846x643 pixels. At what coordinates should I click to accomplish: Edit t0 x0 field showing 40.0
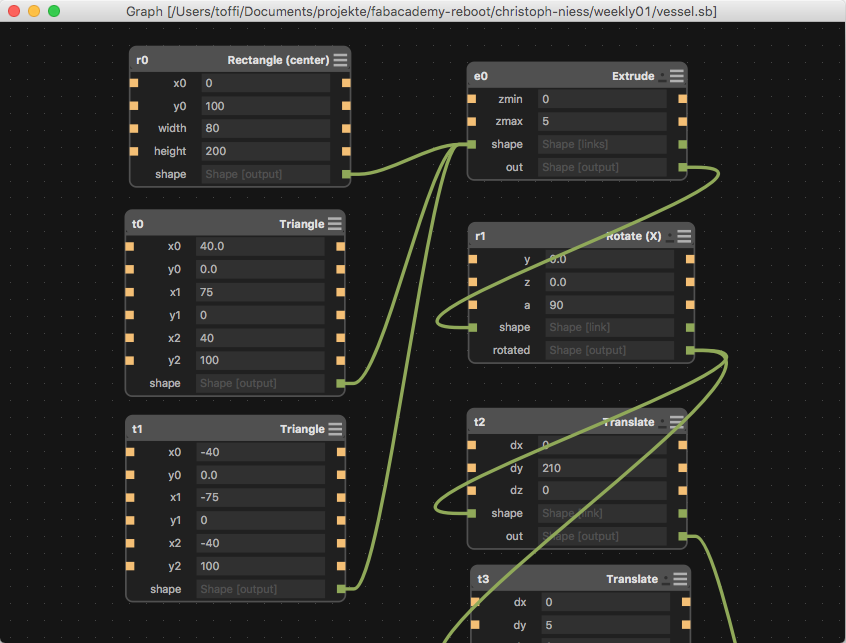[260, 246]
